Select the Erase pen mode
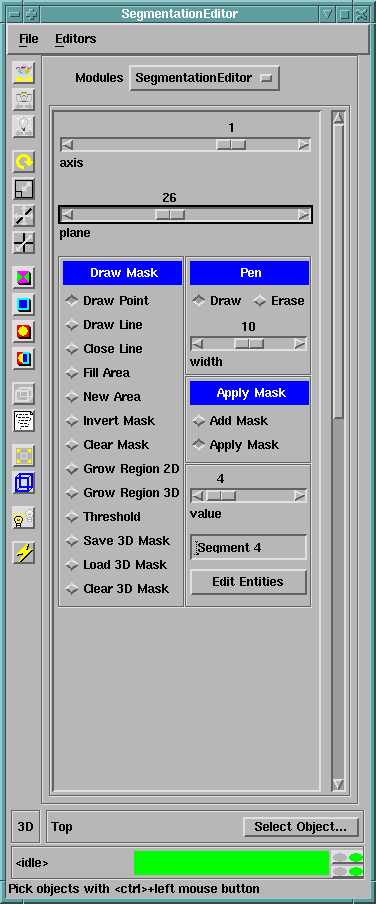Viewport: 376px width, 904px height. [x=280, y=301]
